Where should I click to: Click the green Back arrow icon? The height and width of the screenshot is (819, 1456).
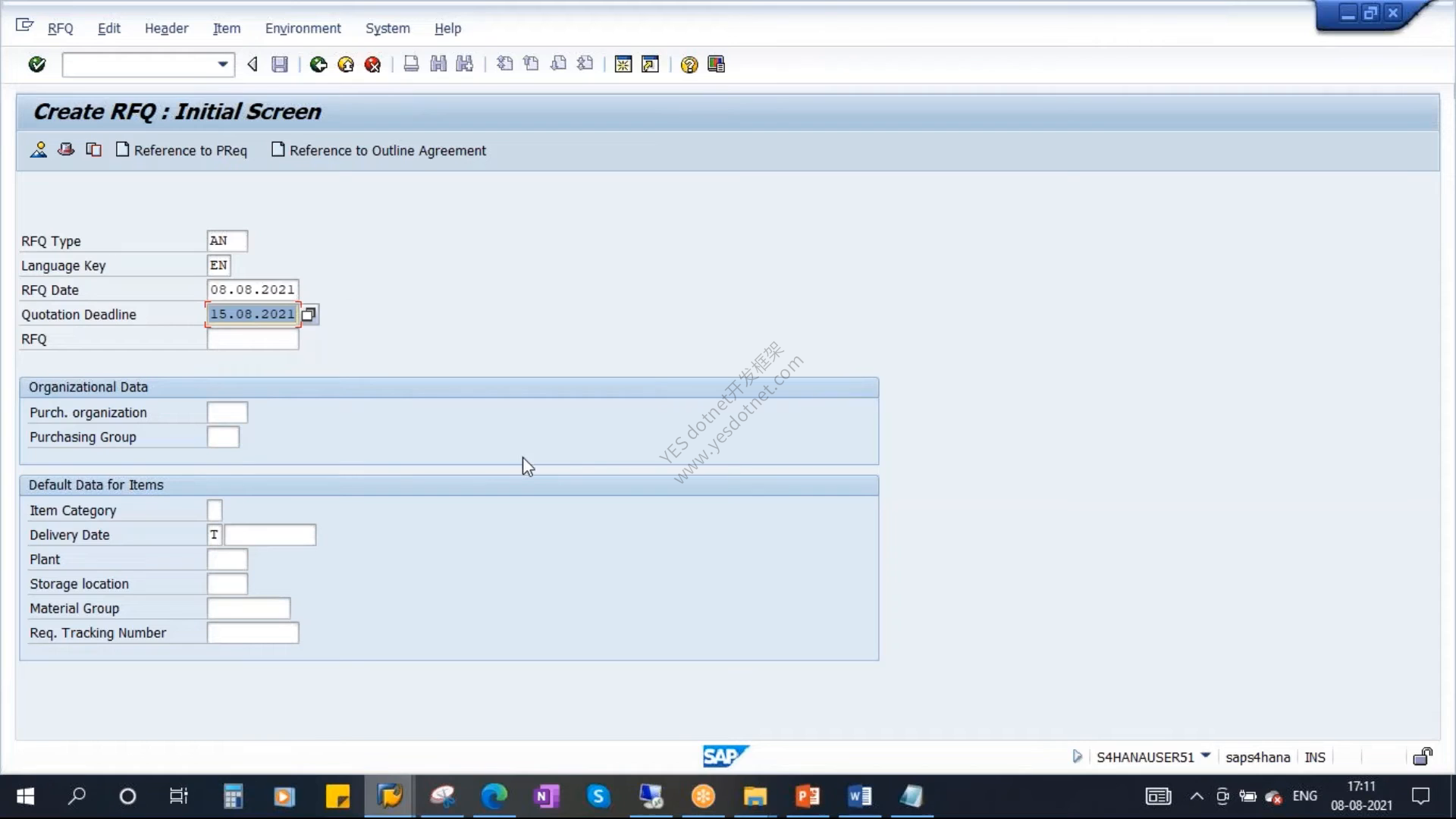click(x=318, y=64)
